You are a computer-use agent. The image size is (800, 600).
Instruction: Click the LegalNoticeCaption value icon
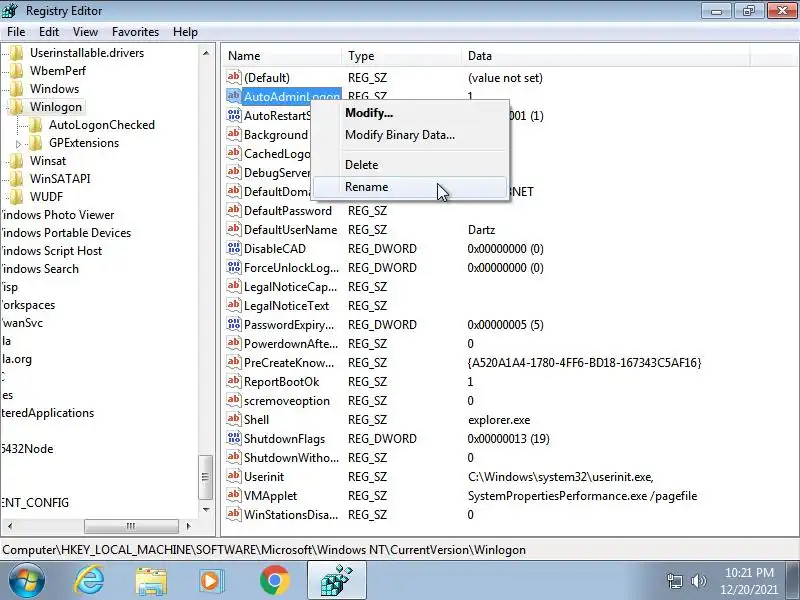click(x=234, y=286)
